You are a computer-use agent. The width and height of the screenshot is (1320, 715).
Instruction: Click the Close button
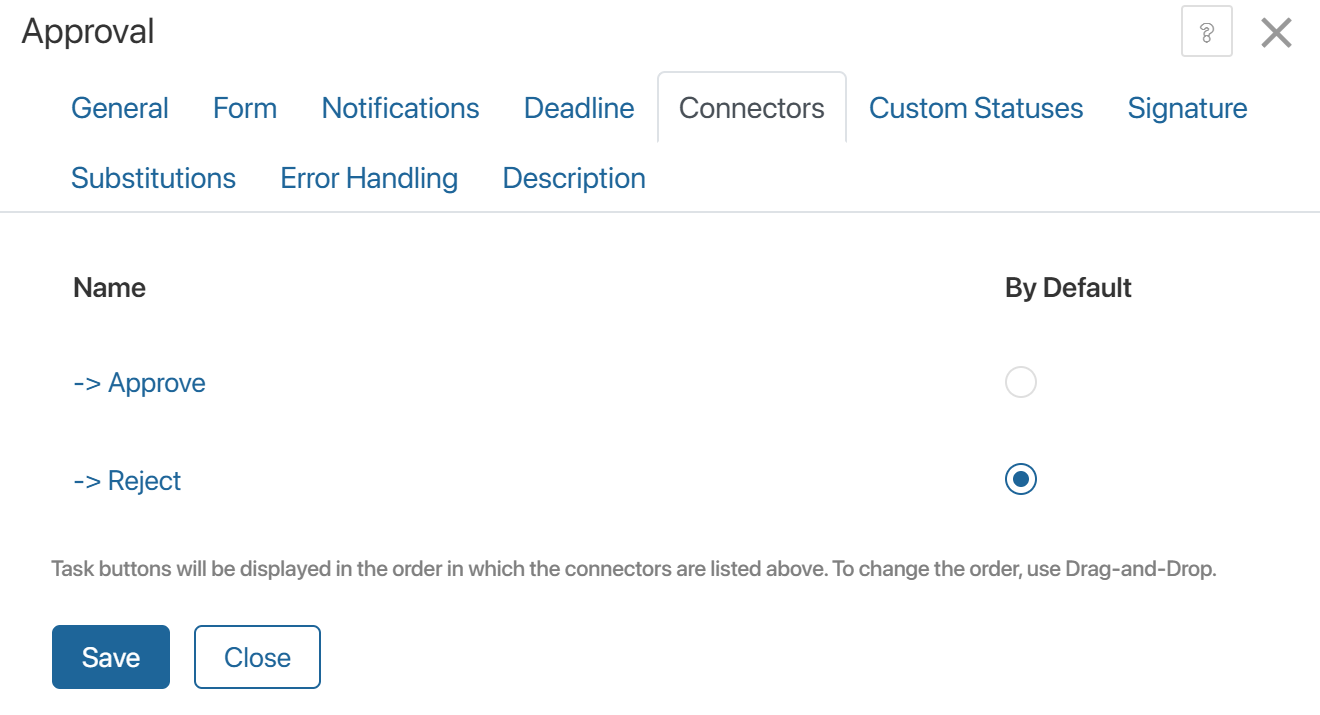257,657
